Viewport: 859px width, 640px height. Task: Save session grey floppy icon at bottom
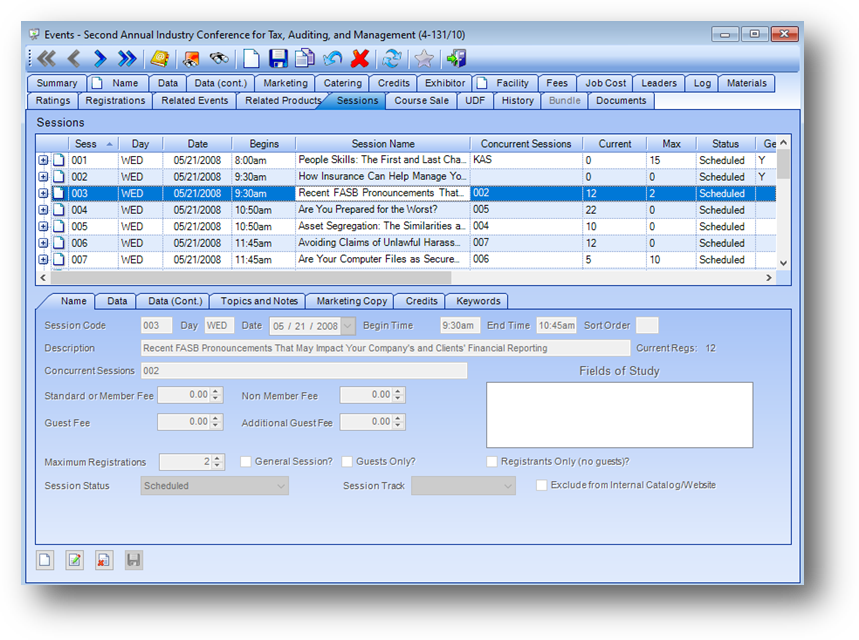(x=134, y=560)
